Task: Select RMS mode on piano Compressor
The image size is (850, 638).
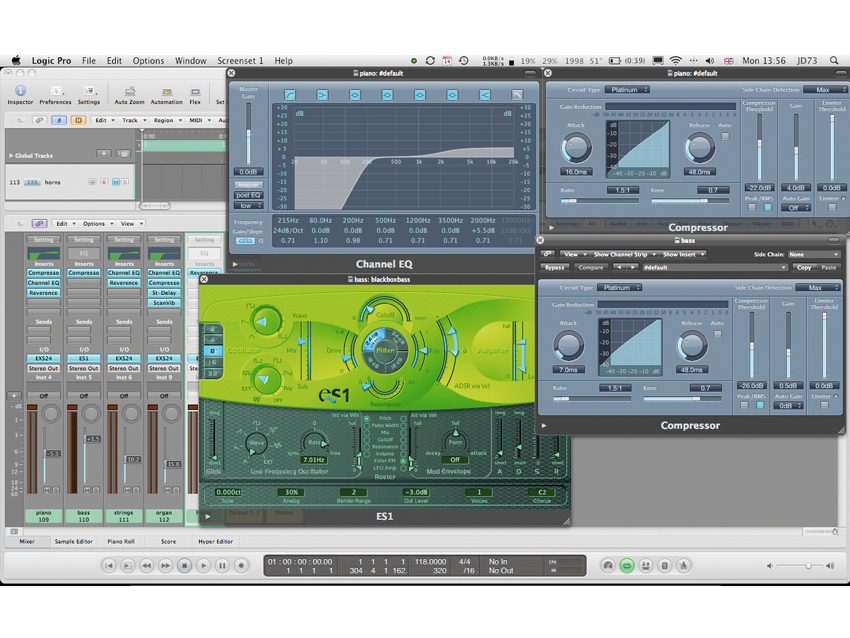Action: [768, 207]
